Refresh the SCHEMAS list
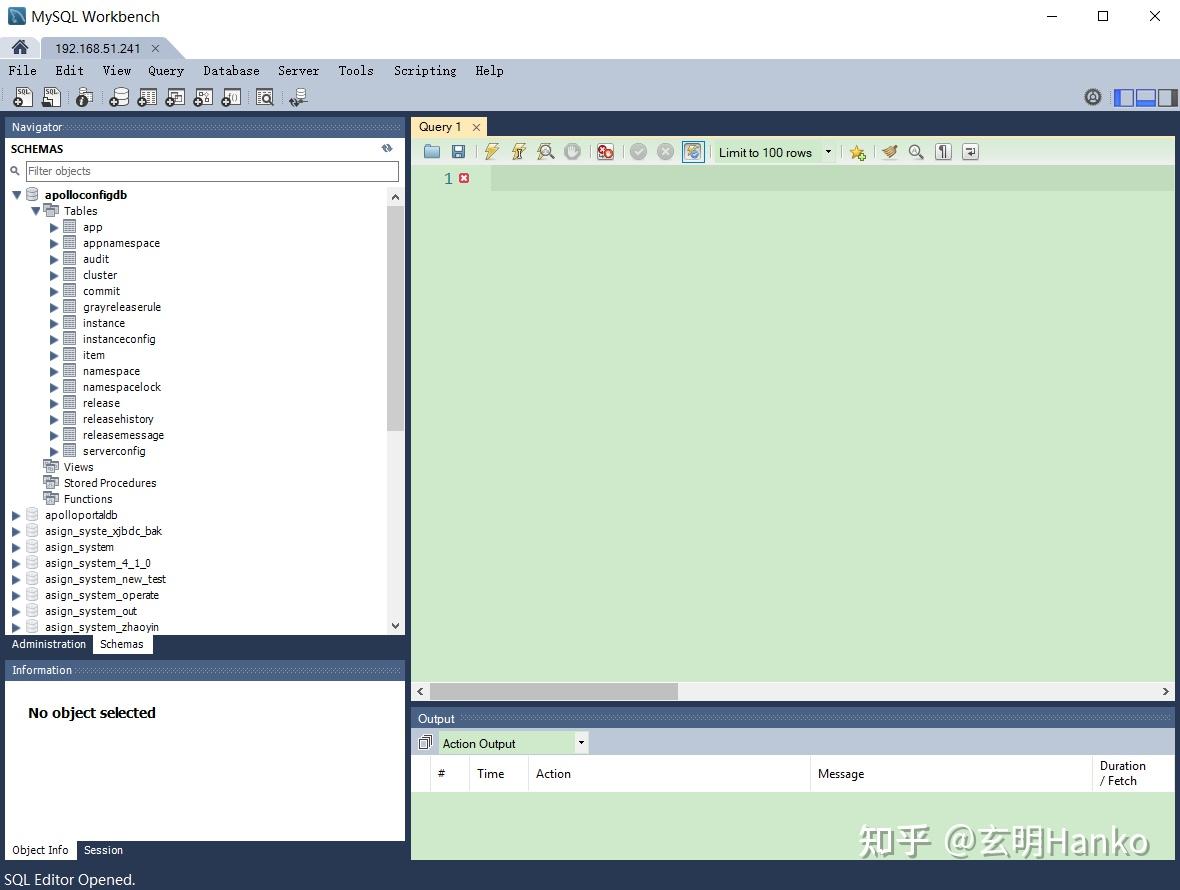Viewport: 1180px width, 890px height. pos(387,148)
